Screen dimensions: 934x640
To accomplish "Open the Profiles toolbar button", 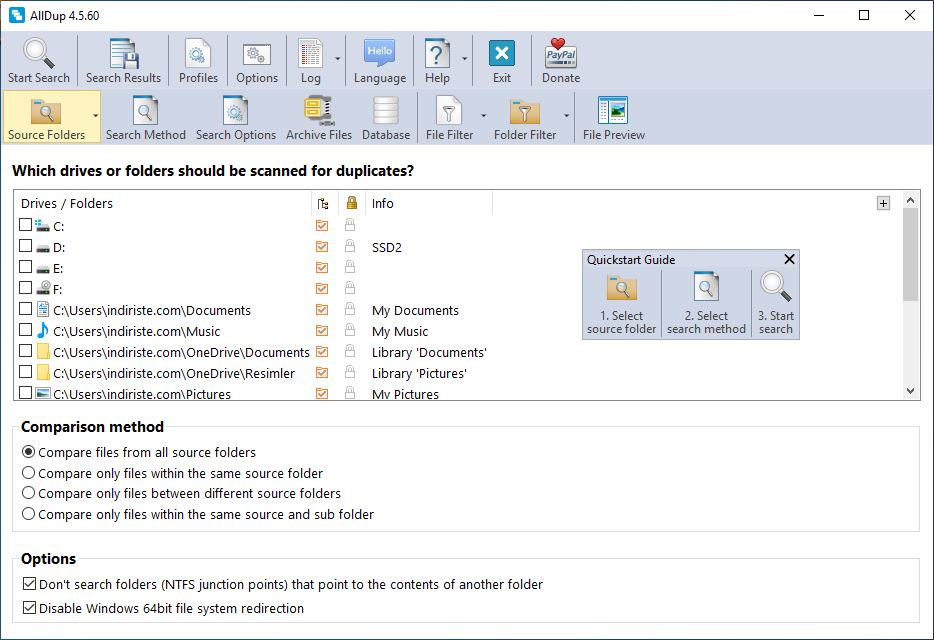I will [x=198, y=60].
